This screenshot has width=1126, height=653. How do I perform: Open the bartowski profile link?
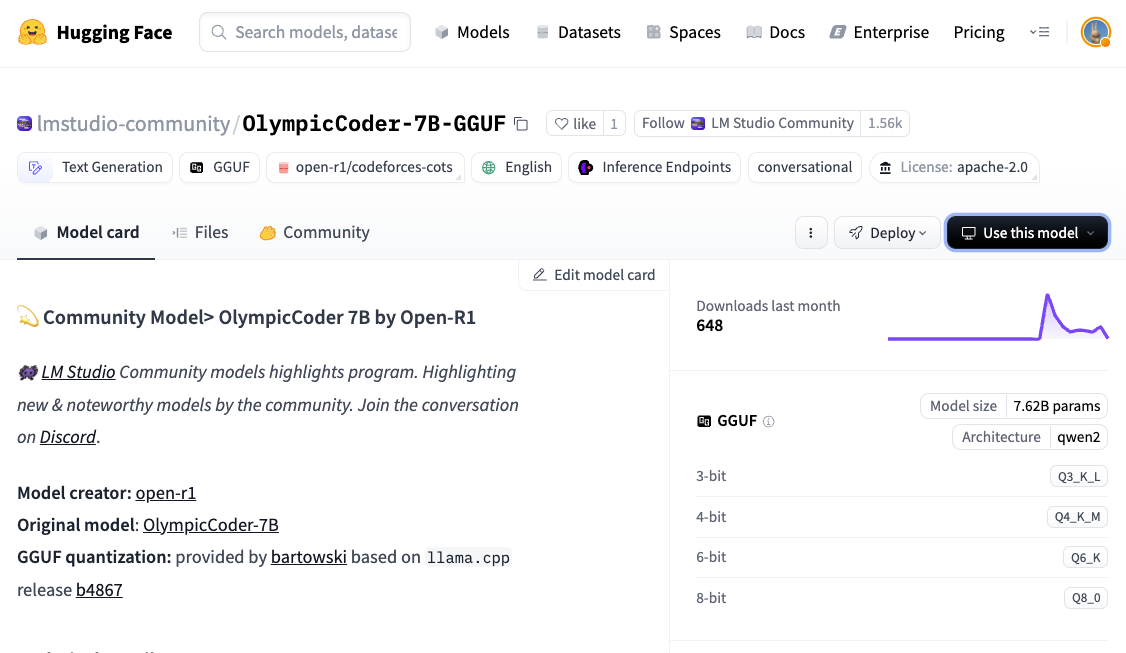click(x=308, y=557)
